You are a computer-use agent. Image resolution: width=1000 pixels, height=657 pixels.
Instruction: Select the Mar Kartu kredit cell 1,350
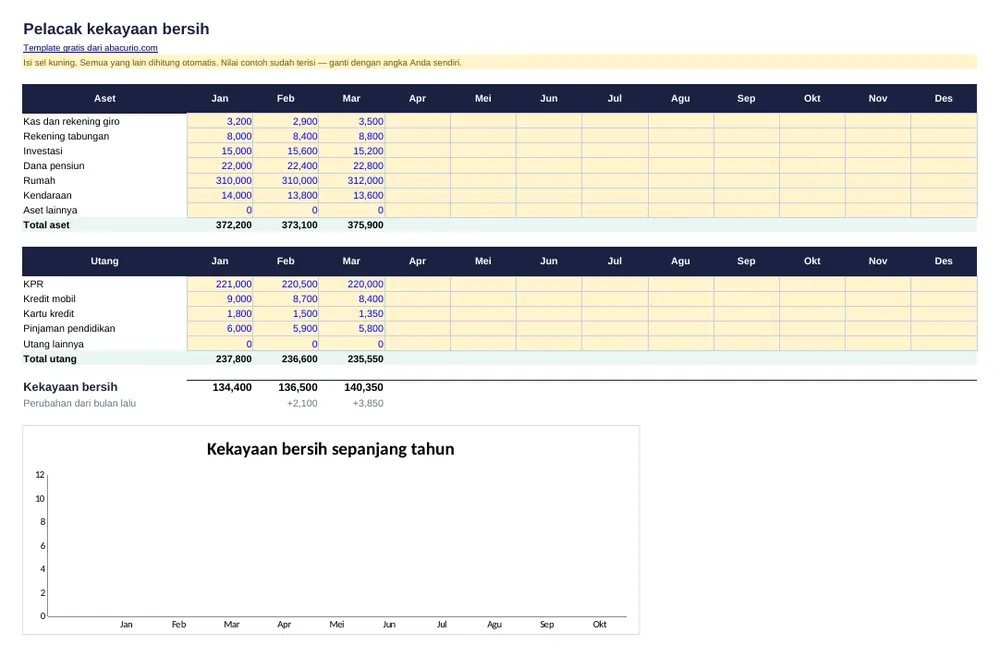coord(352,314)
